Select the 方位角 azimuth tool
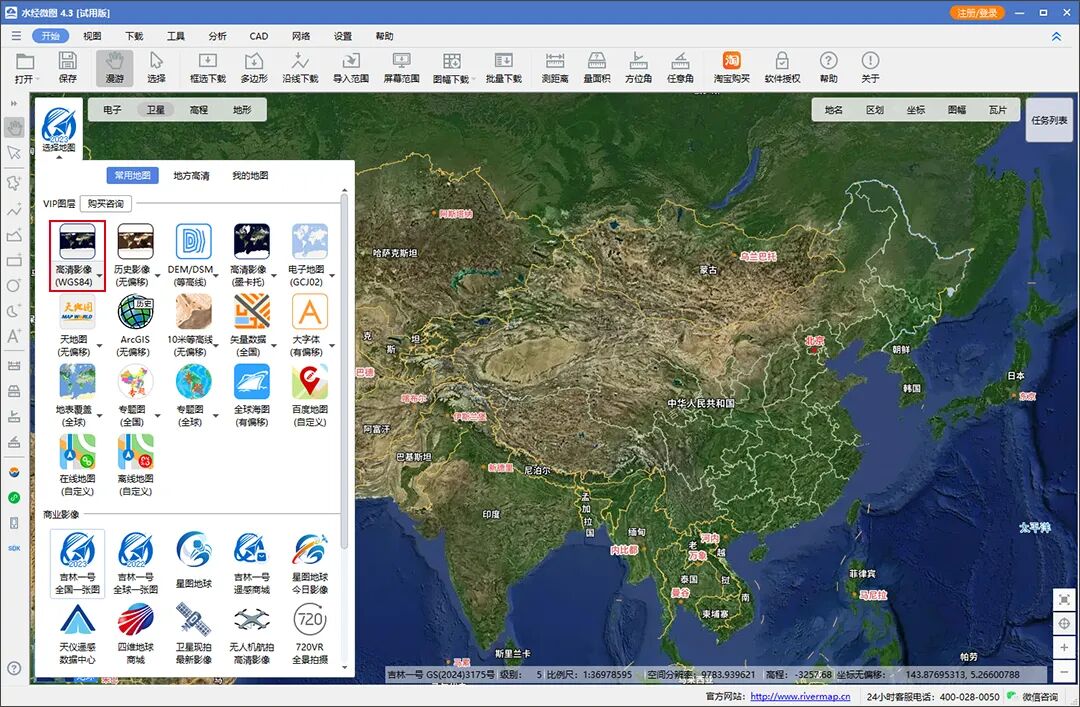Image resolution: width=1080 pixels, height=707 pixels. click(638, 68)
